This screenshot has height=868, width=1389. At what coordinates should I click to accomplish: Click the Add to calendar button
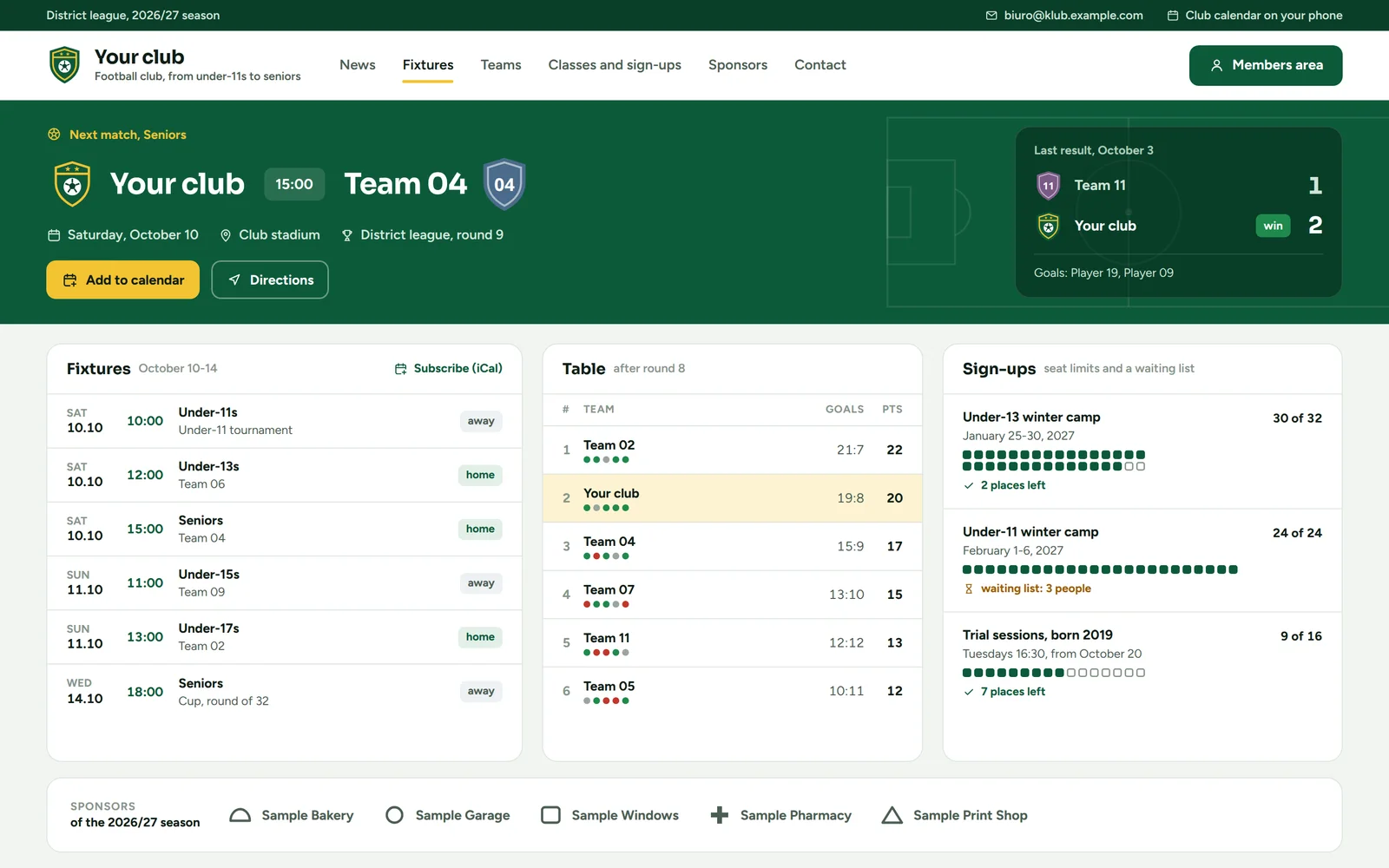coord(122,279)
